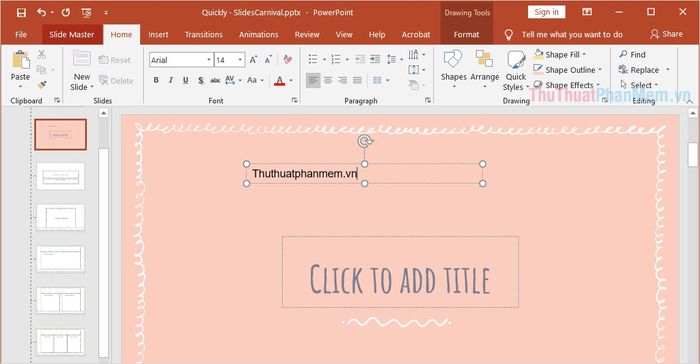Toggle Underline formatting

[x=185, y=80]
